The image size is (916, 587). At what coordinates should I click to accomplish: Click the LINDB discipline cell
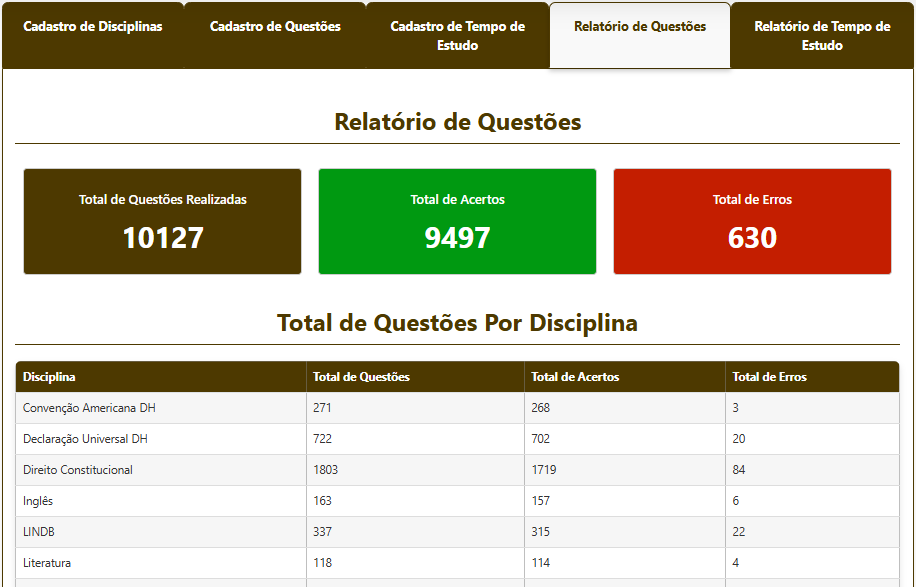39,532
